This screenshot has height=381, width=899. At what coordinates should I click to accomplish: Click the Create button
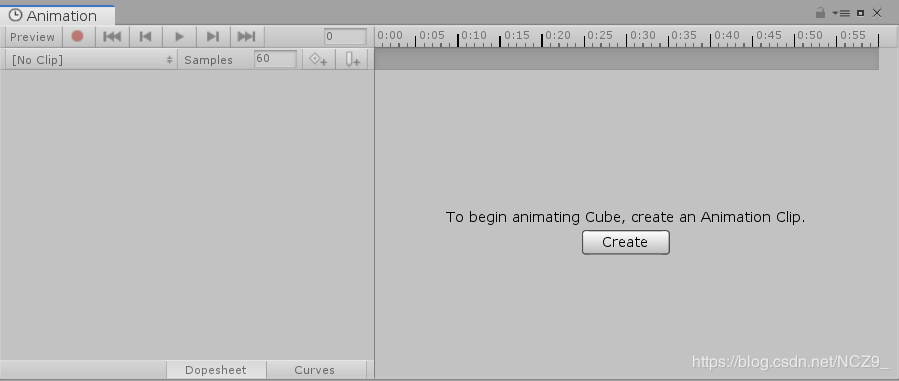click(x=626, y=242)
